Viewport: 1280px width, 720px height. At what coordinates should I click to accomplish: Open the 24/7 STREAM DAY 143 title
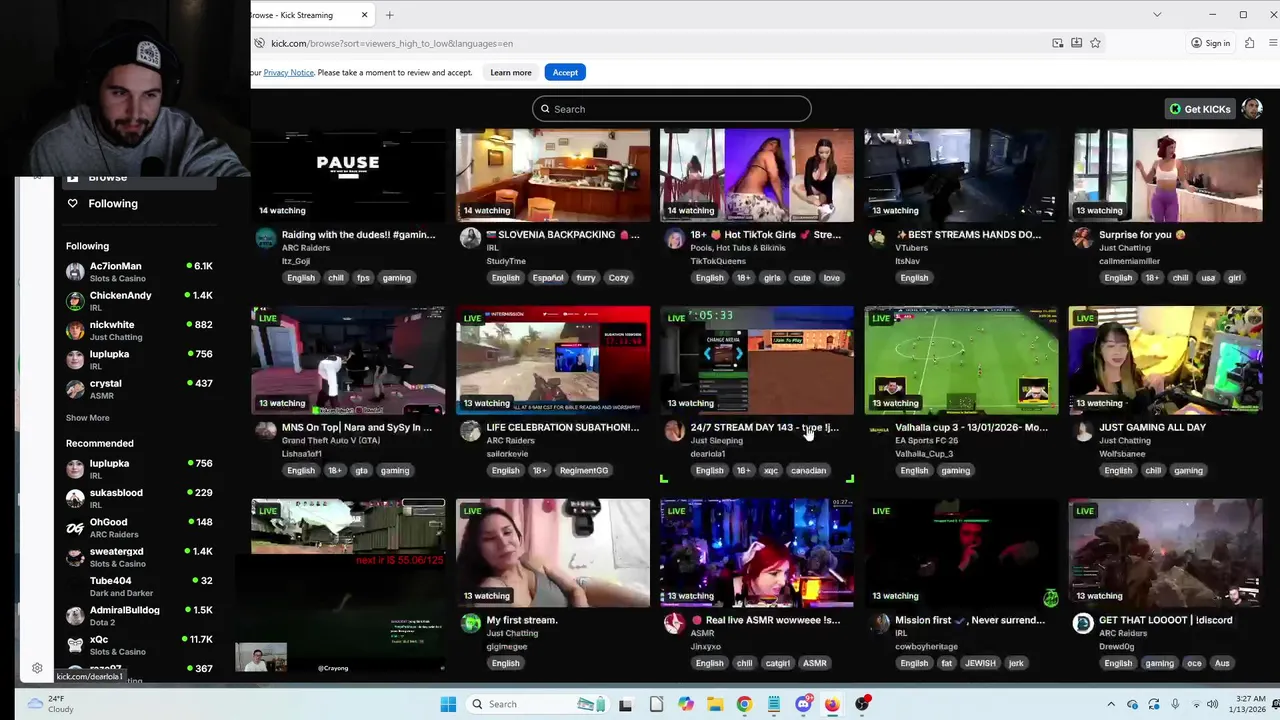[764, 427]
